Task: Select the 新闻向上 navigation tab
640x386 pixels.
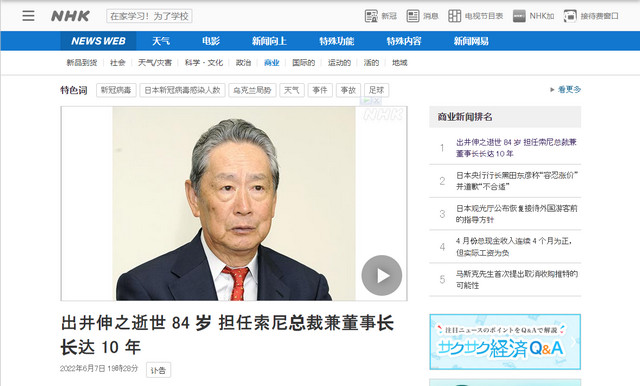Action: [x=269, y=41]
